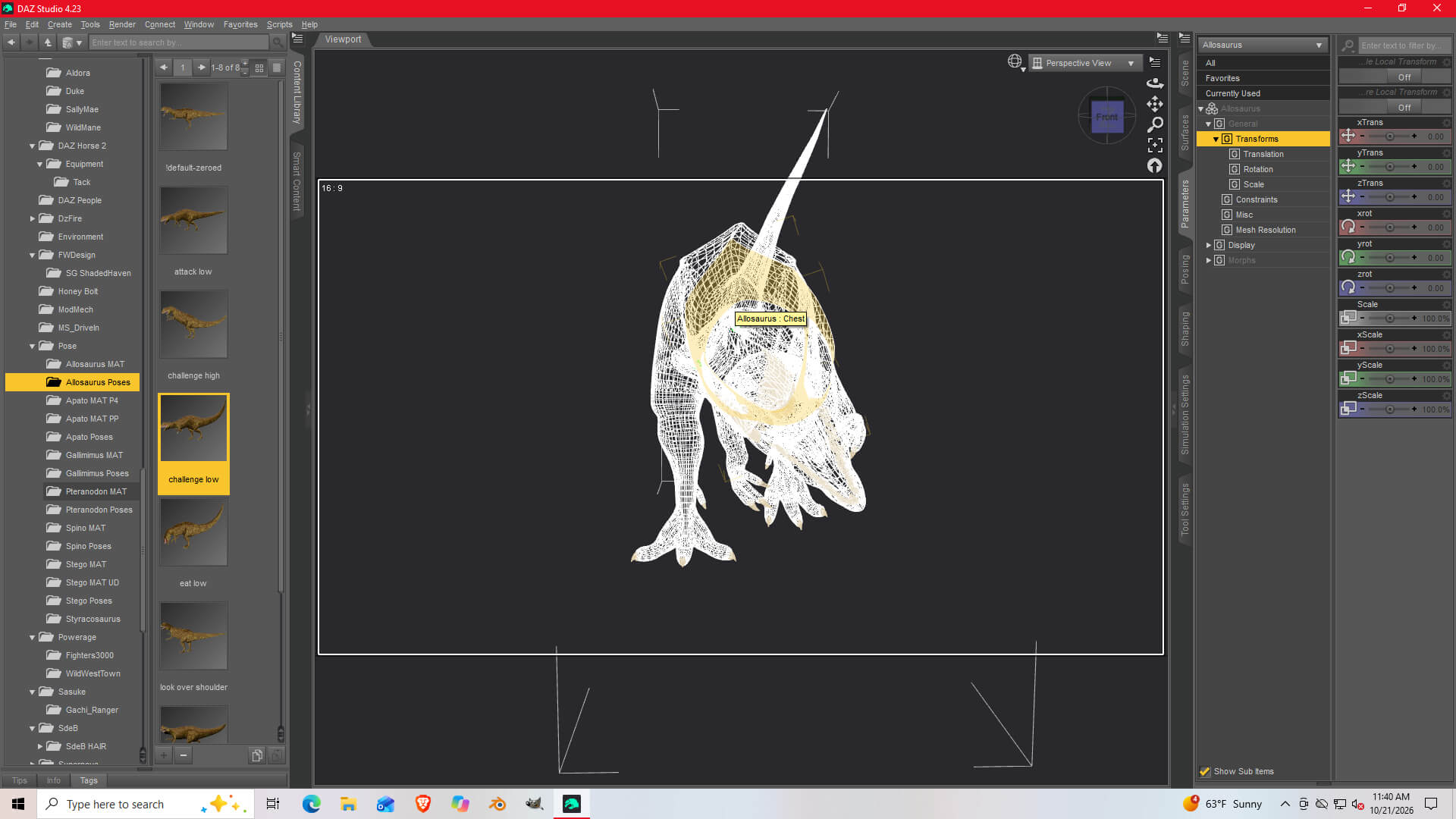The image size is (1456, 819).
Task: Collapse the Transforms property group
Action: 1216,139
